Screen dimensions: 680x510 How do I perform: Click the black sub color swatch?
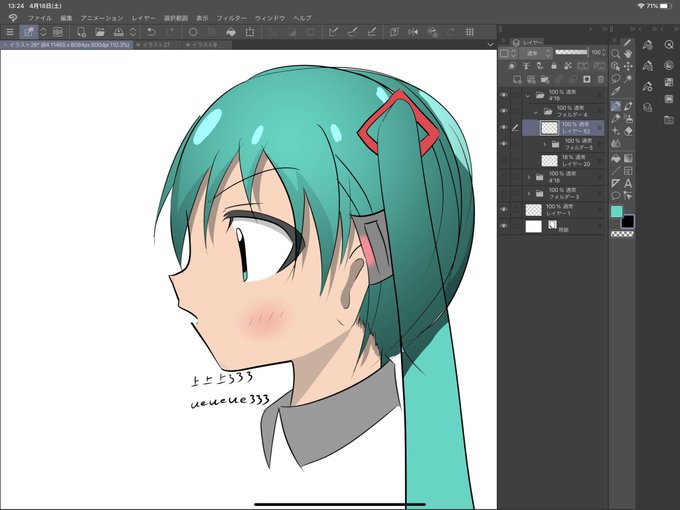628,222
